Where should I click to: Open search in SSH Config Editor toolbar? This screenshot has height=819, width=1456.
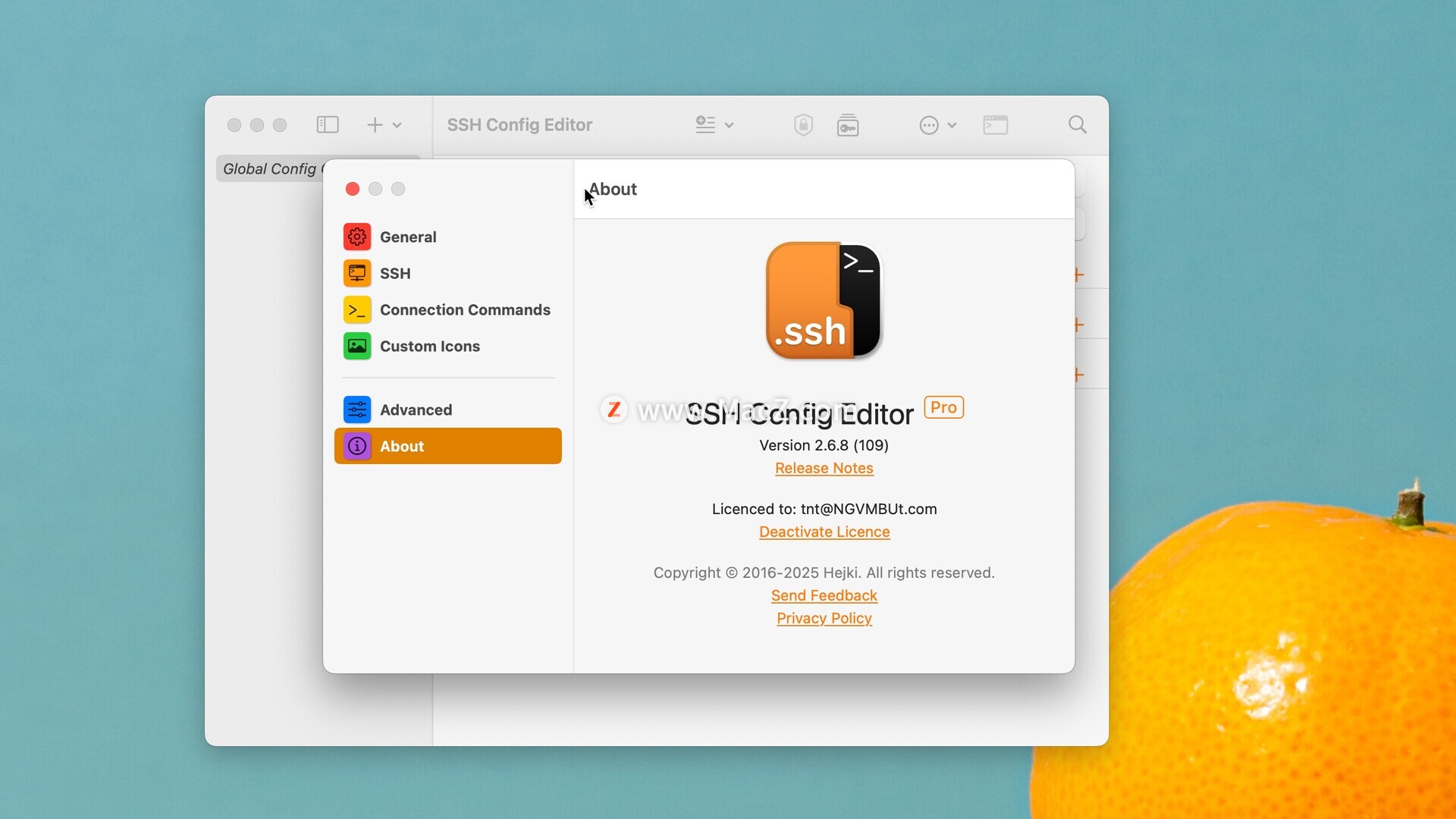[1078, 124]
